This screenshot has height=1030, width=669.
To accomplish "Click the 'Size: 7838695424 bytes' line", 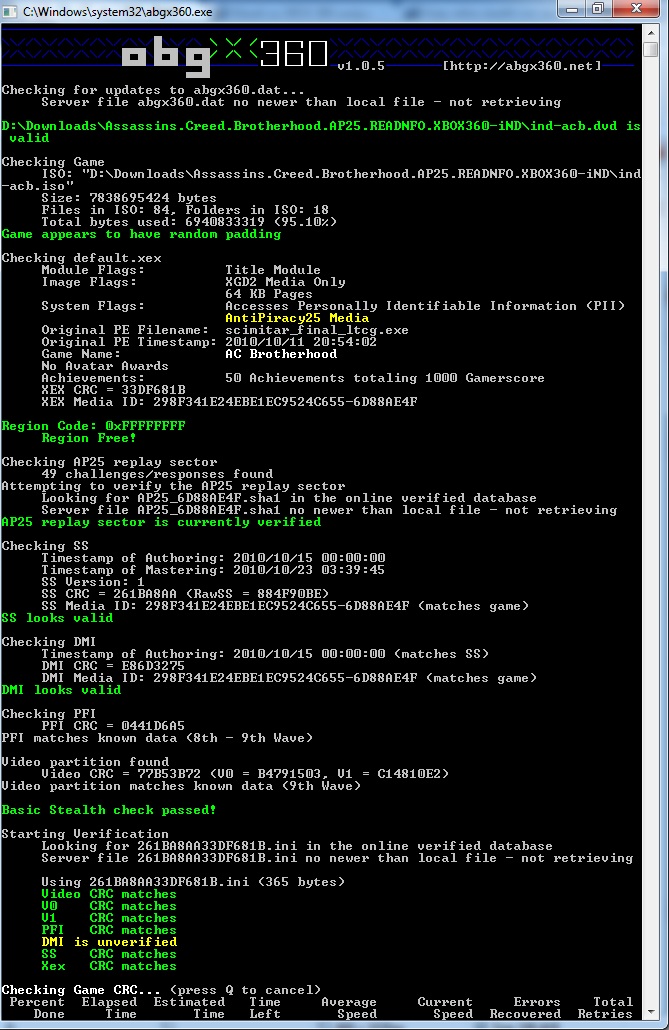I will (x=129, y=198).
